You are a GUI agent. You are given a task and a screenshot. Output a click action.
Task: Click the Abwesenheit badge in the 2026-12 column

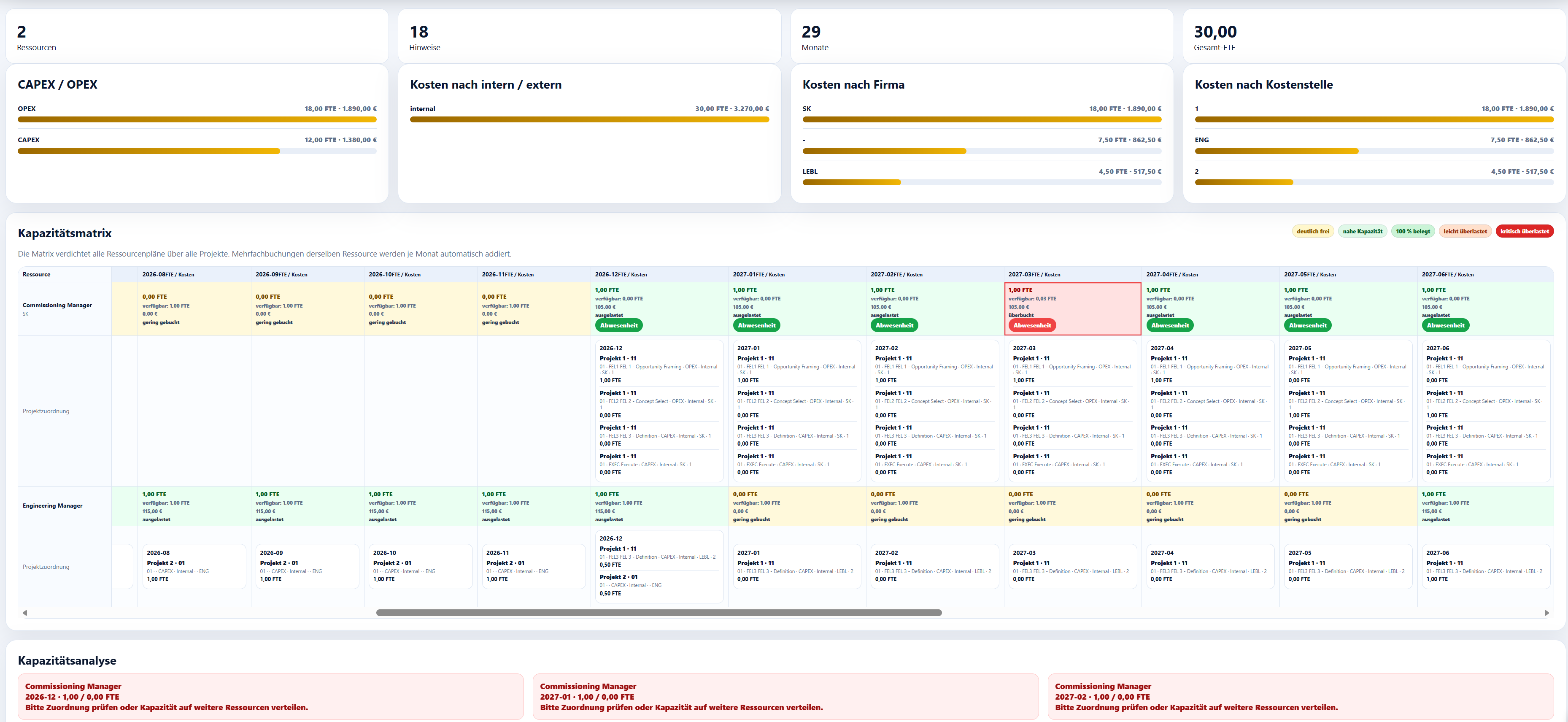tap(618, 325)
